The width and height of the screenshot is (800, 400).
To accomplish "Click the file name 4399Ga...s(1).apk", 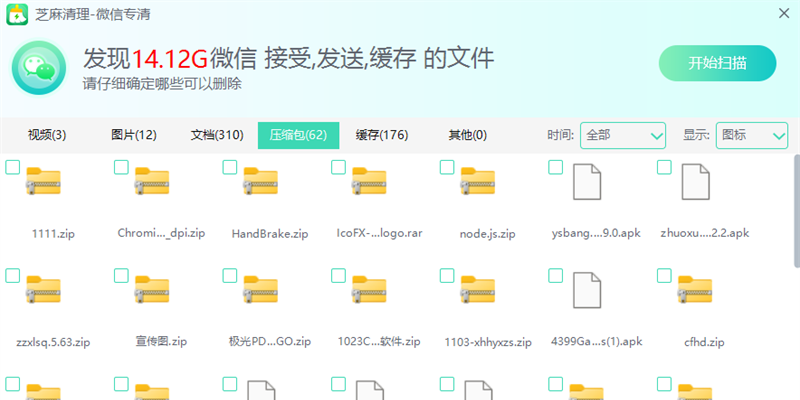I will 596,342.
